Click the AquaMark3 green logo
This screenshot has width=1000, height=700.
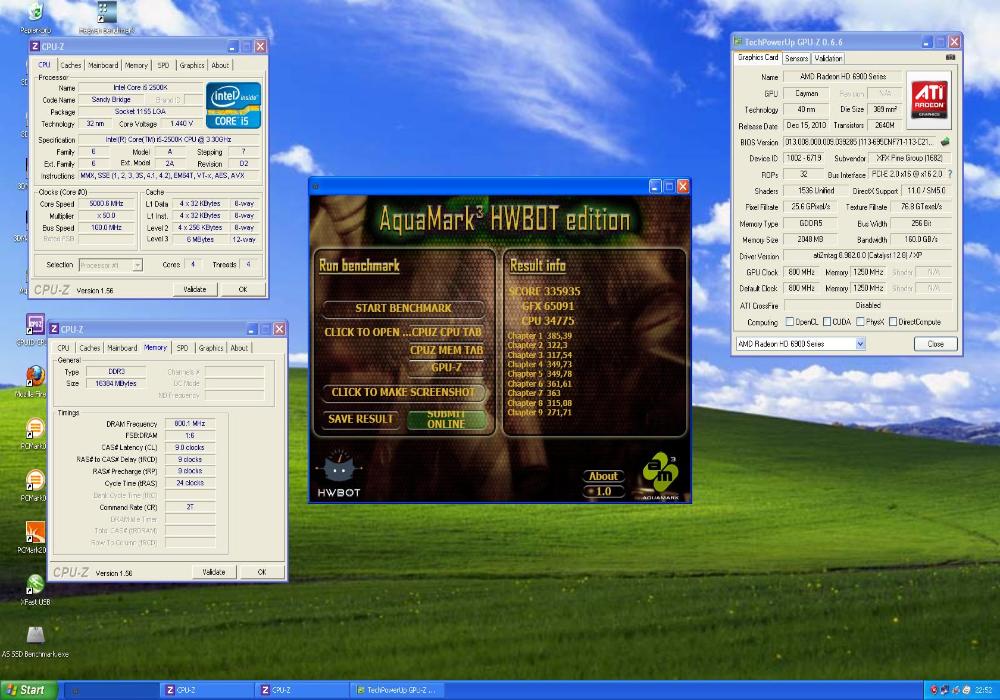pyautogui.click(x=660, y=475)
